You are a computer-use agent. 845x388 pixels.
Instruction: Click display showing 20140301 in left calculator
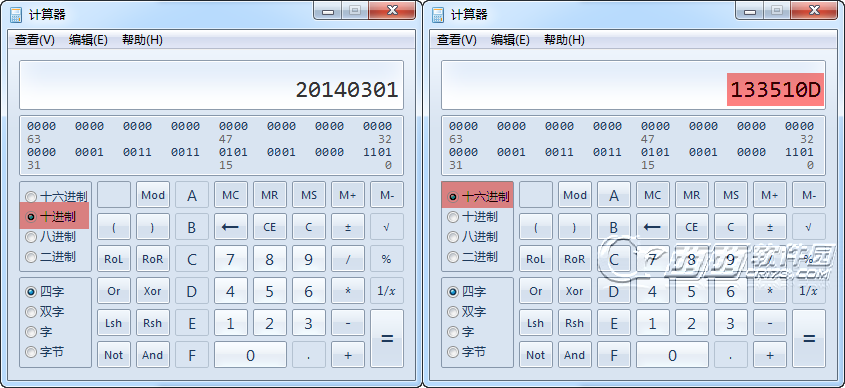point(211,85)
